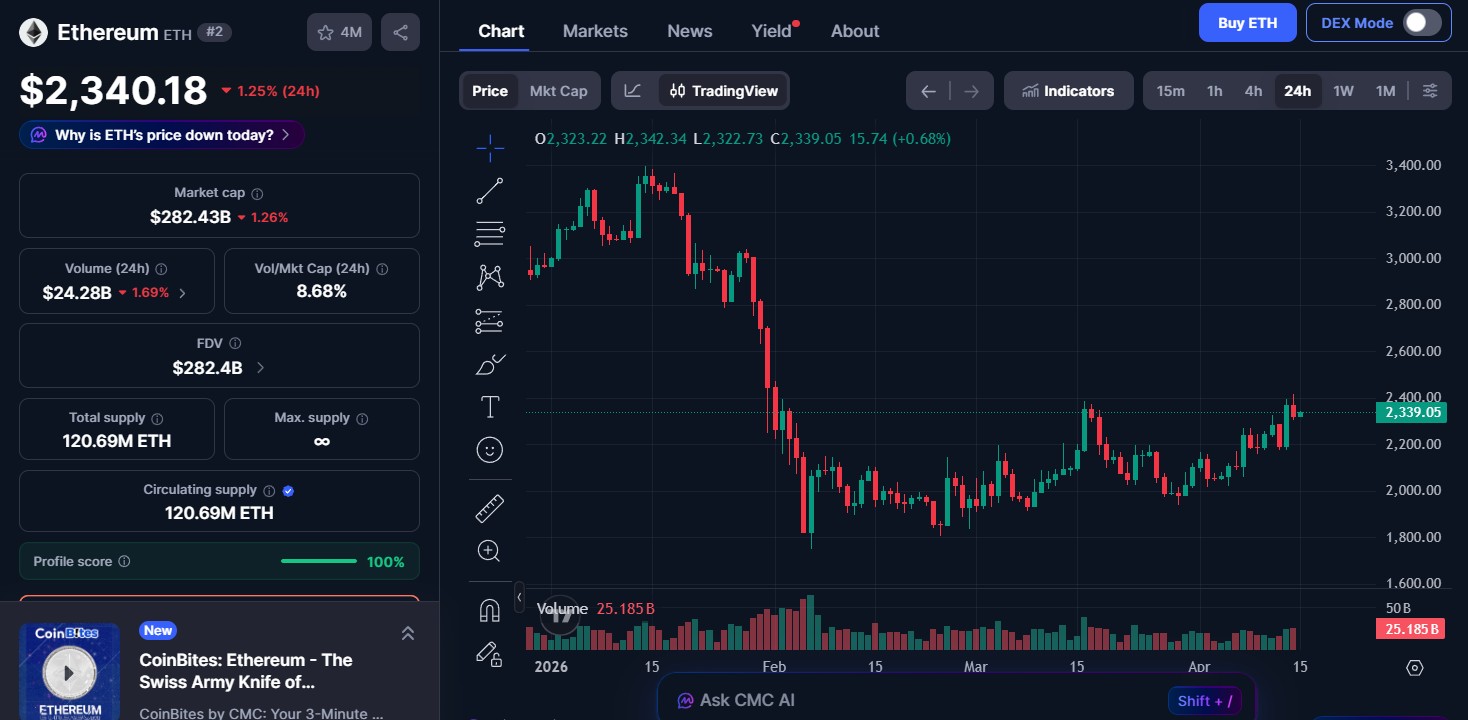Collapse the CoinBites panel
1468x720 pixels.
(x=407, y=633)
